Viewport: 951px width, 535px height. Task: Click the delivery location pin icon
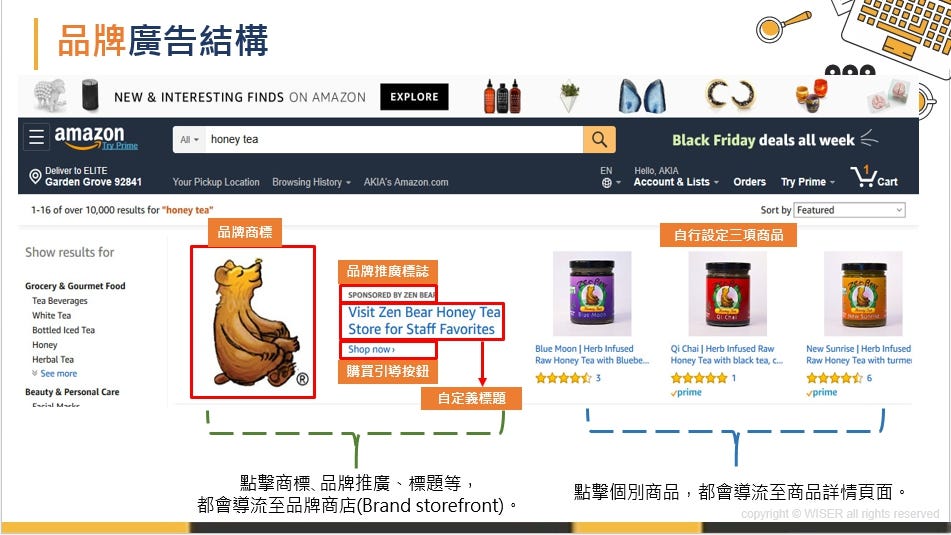click(x=35, y=177)
